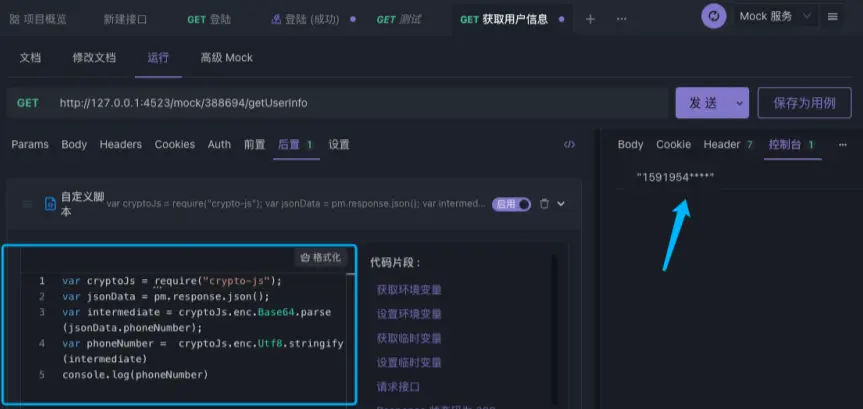The height and width of the screenshot is (409, 863).
Task: Click the 发送 send button
Action: 703,103
